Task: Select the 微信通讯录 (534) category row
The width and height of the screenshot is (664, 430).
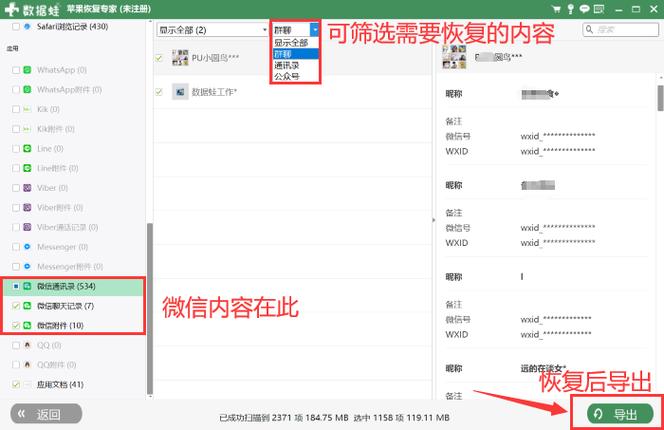Action: point(73,286)
